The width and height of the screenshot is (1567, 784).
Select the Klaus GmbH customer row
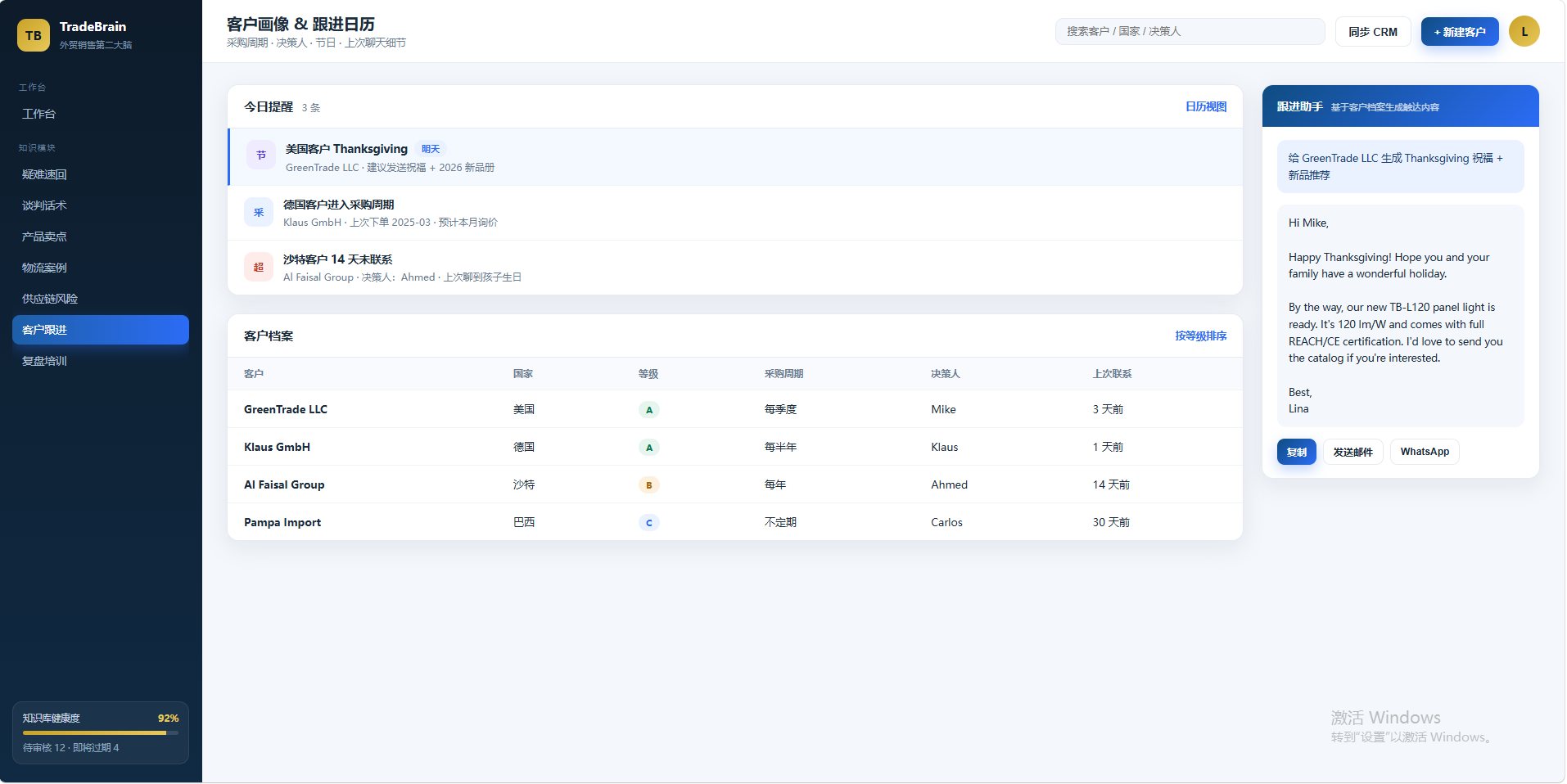735,447
